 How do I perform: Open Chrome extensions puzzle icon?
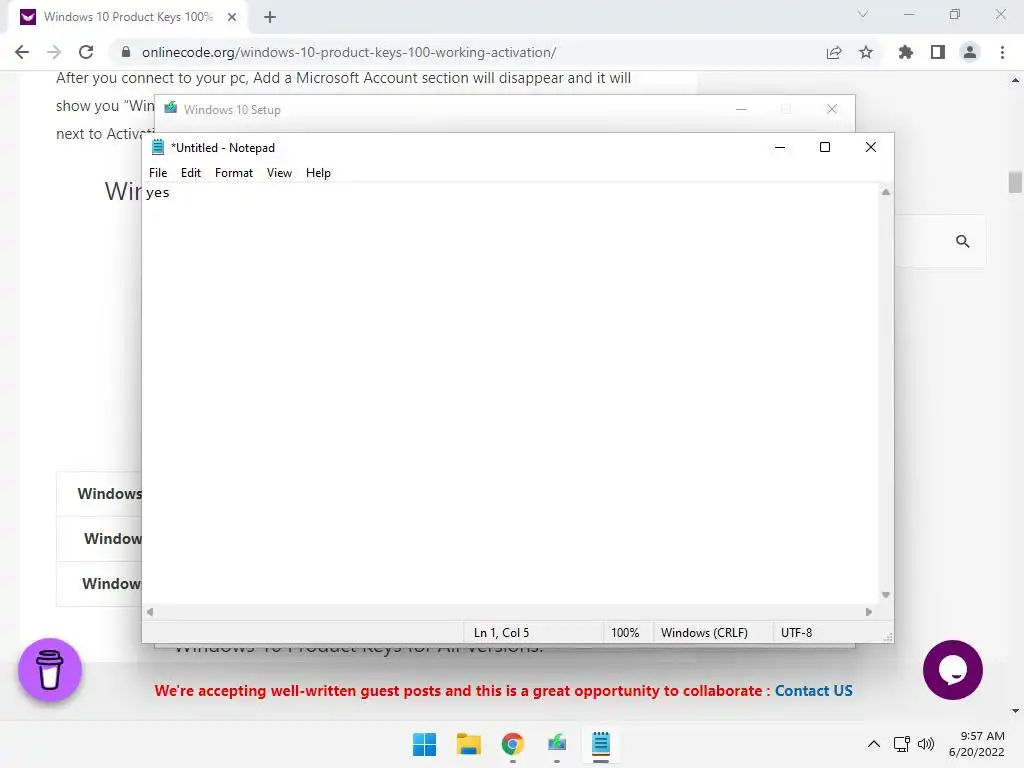click(x=905, y=52)
